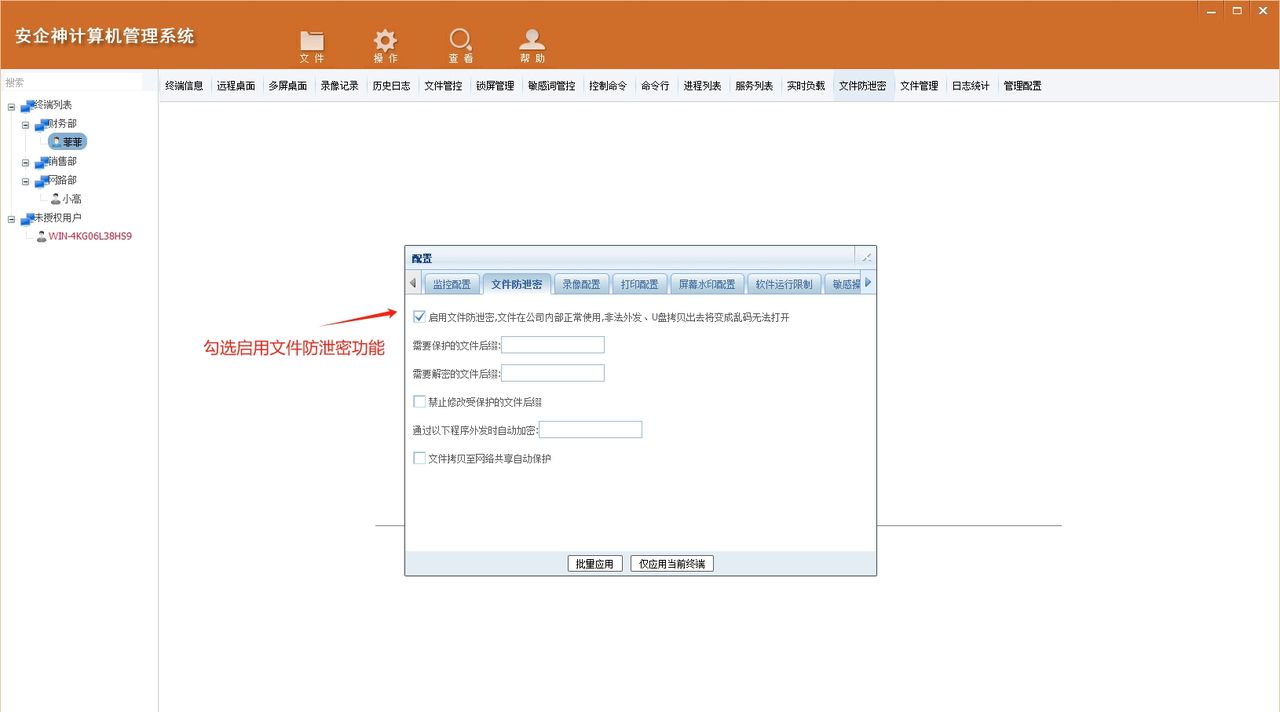The height and width of the screenshot is (712, 1280).
Task: Open the 录像记录 main tab
Action: click(340, 86)
